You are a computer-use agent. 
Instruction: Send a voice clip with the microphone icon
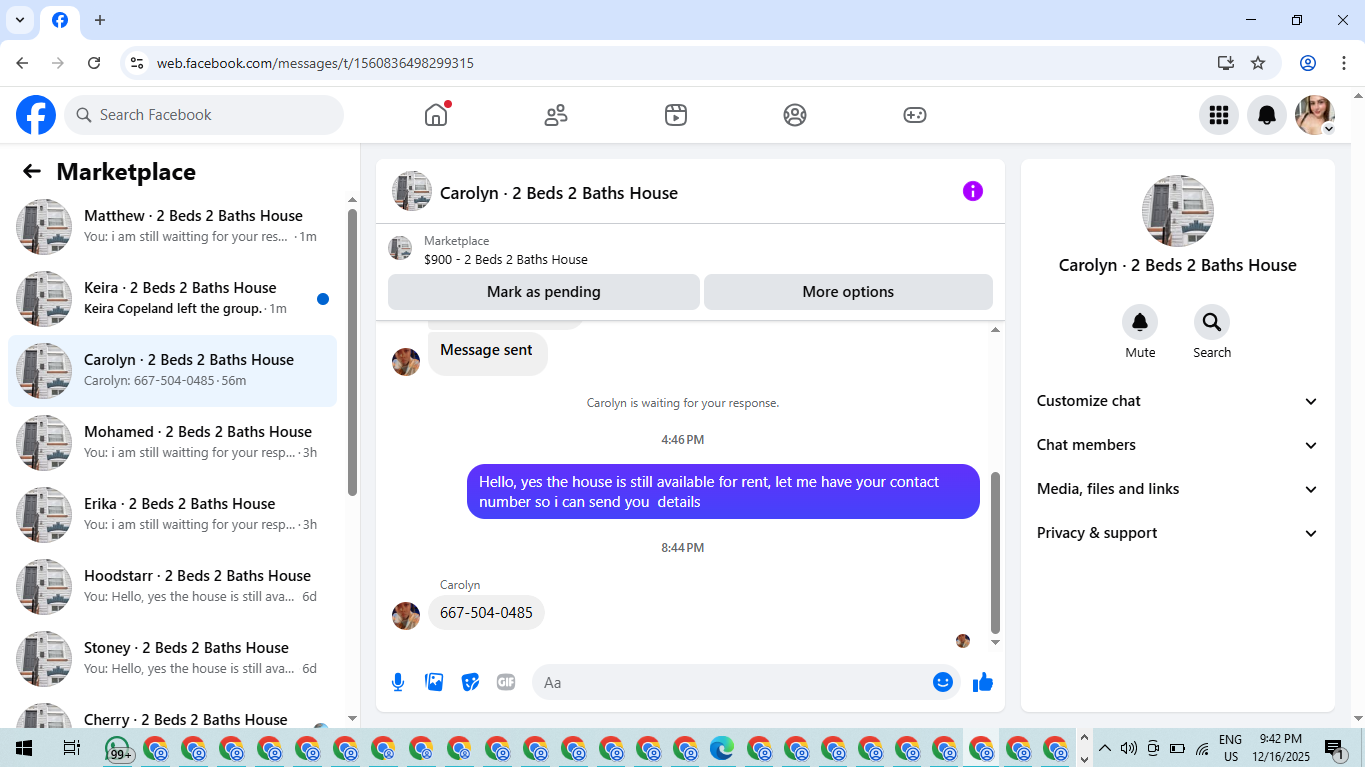coord(398,682)
